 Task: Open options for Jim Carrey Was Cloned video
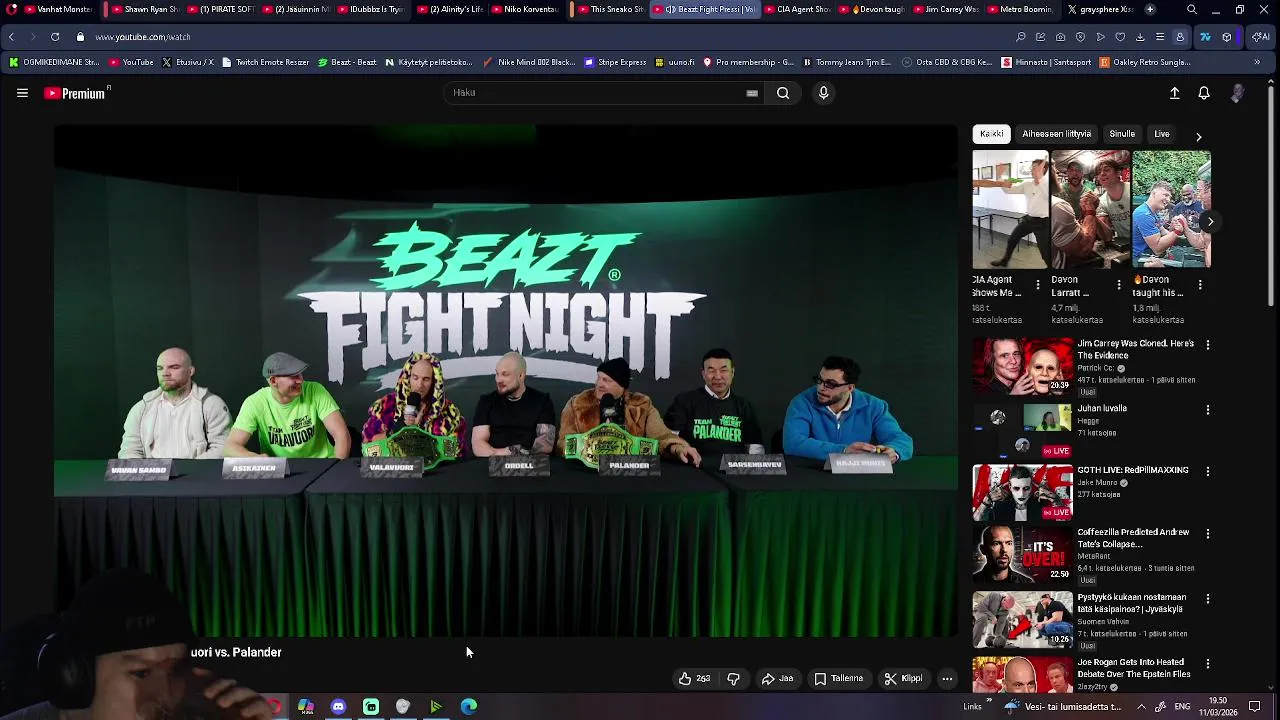click(x=1208, y=345)
